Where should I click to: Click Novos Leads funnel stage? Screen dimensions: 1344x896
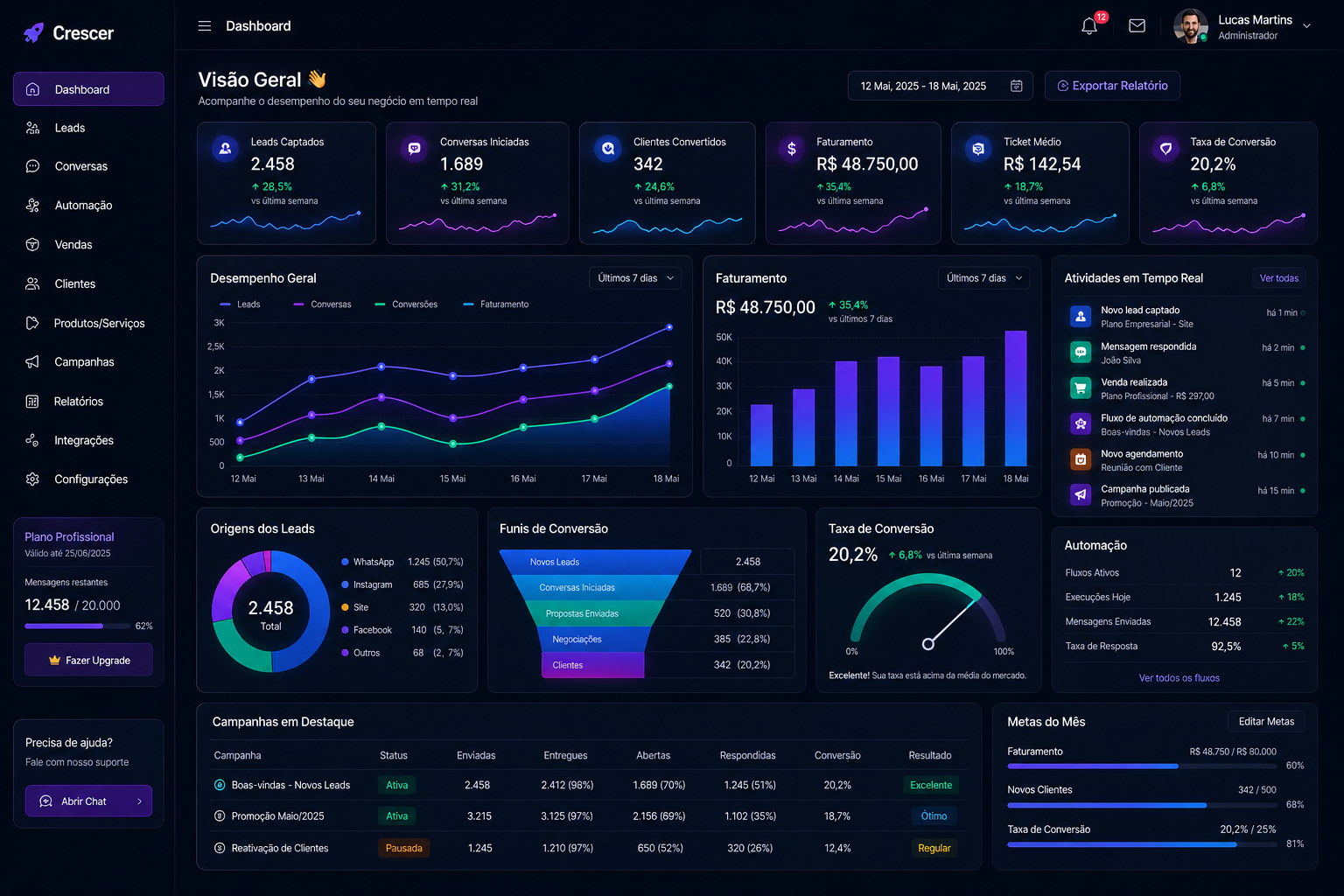[x=595, y=562]
